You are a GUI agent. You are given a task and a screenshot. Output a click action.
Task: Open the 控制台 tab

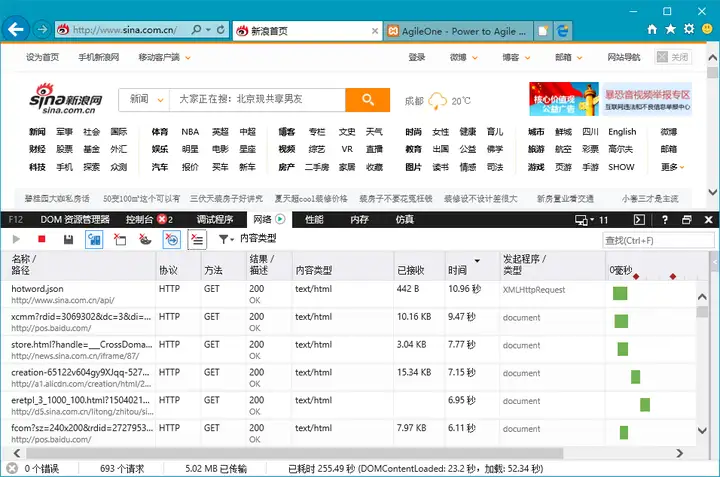[x=149, y=219]
